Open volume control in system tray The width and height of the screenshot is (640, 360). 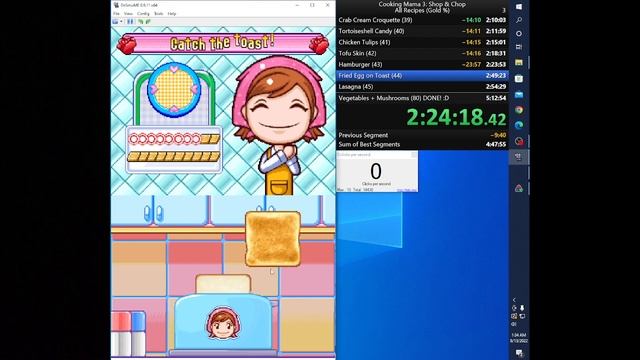[x=514, y=324]
